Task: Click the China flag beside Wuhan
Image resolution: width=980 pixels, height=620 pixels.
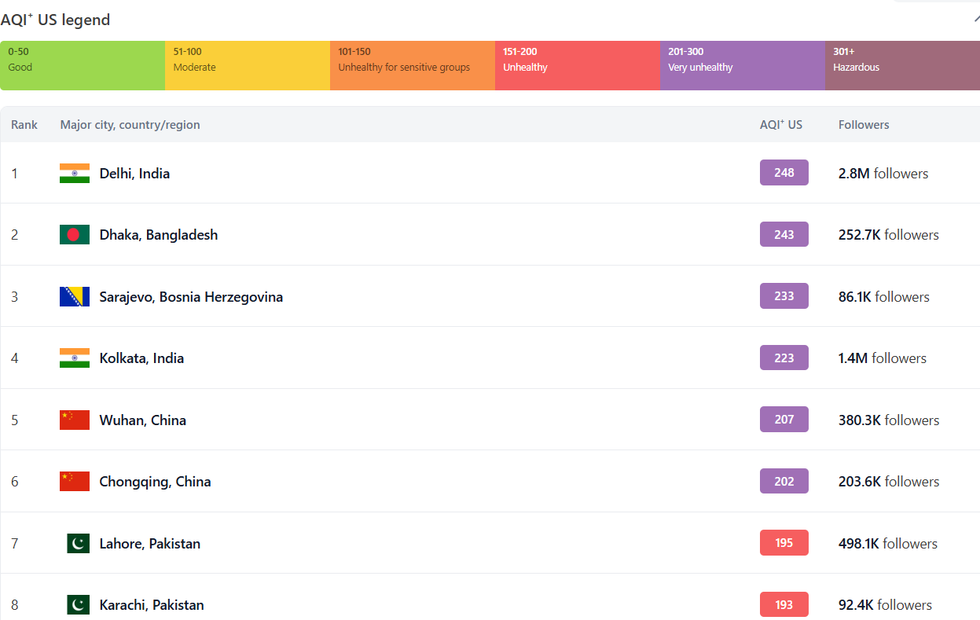Action: pyautogui.click(x=75, y=420)
